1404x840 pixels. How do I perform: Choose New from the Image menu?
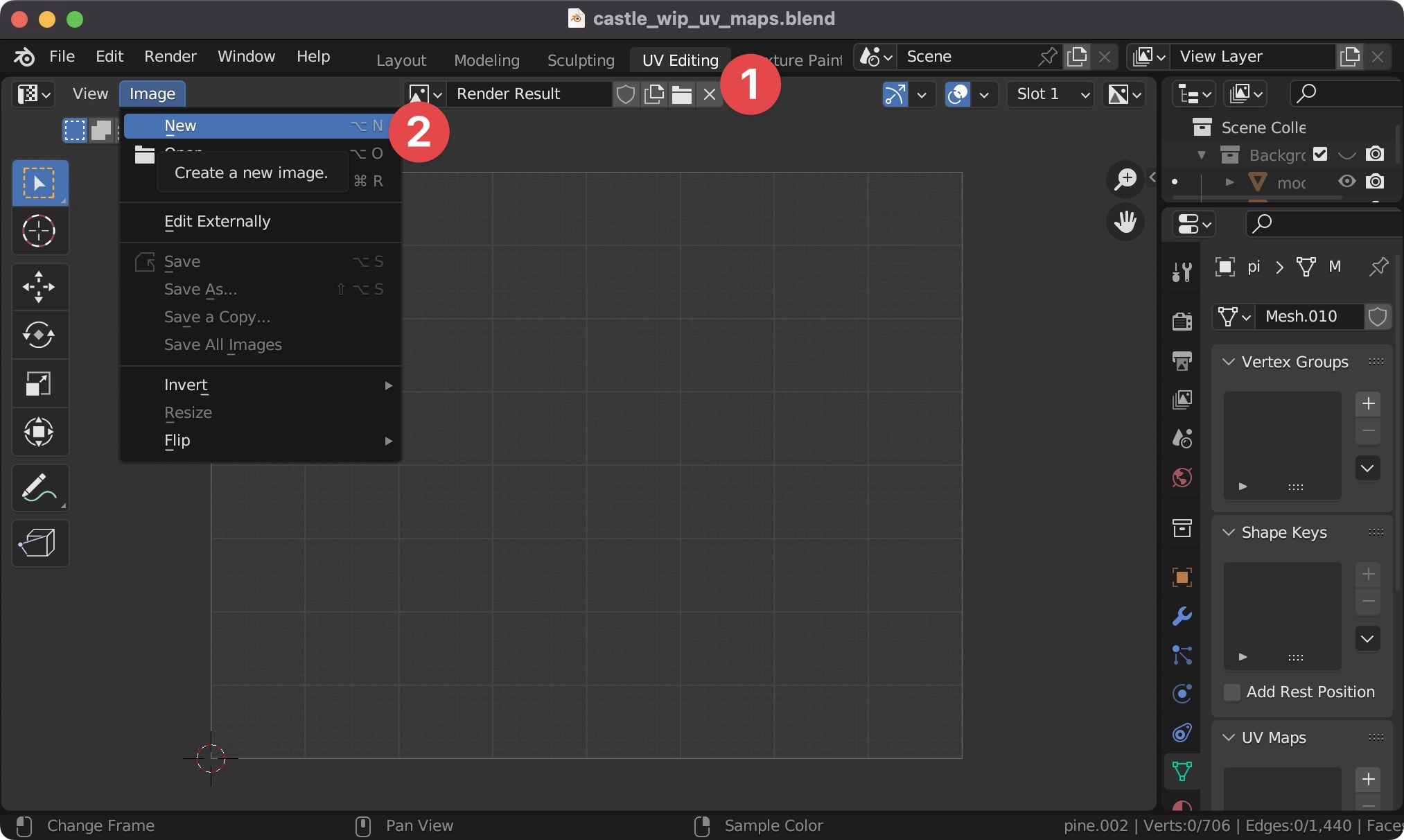click(182, 125)
